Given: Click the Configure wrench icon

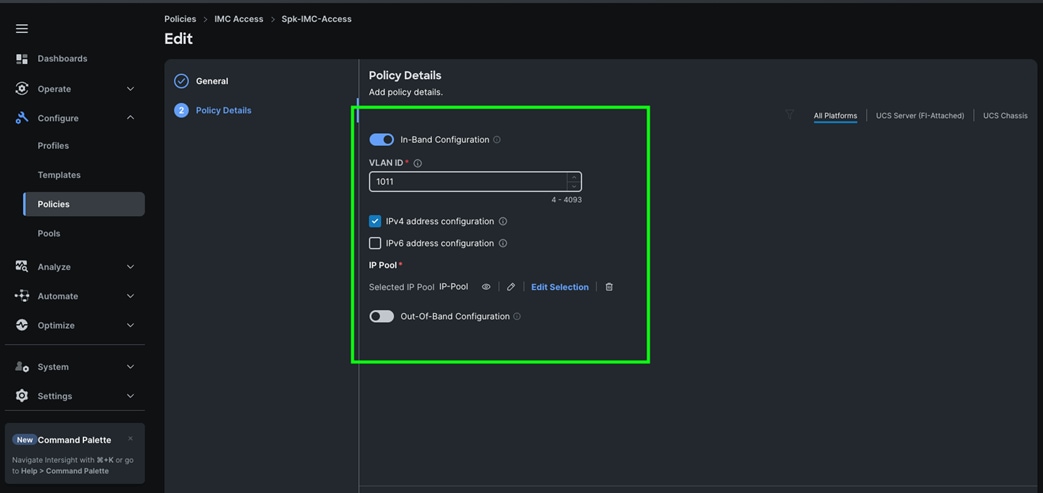Looking at the screenshot, I should click(22, 118).
